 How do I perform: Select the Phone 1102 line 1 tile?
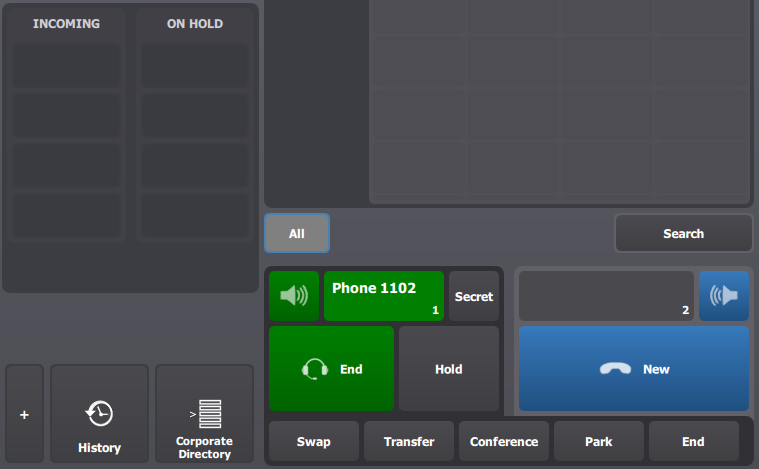click(384, 296)
